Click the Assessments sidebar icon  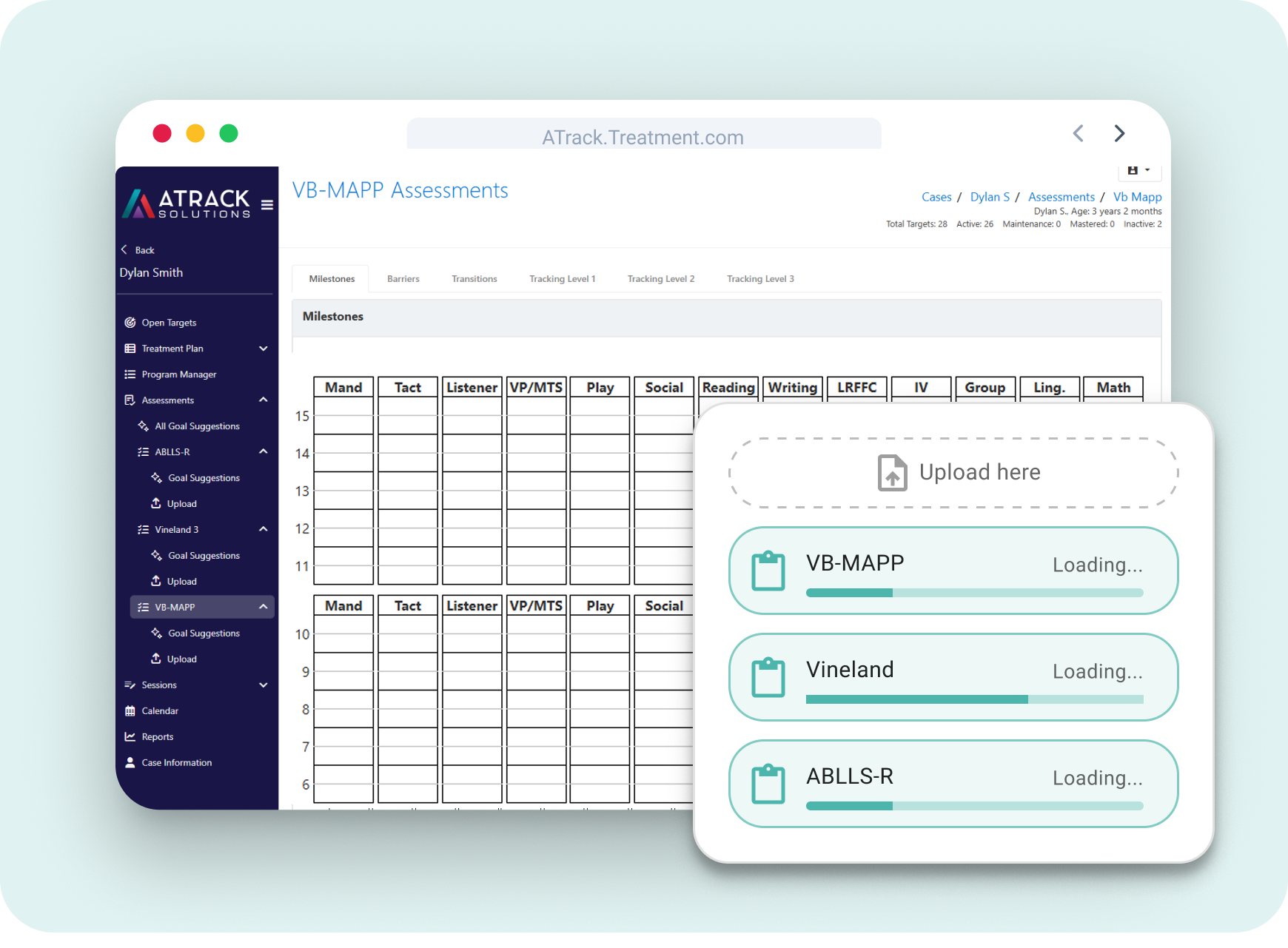click(x=130, y=400)
